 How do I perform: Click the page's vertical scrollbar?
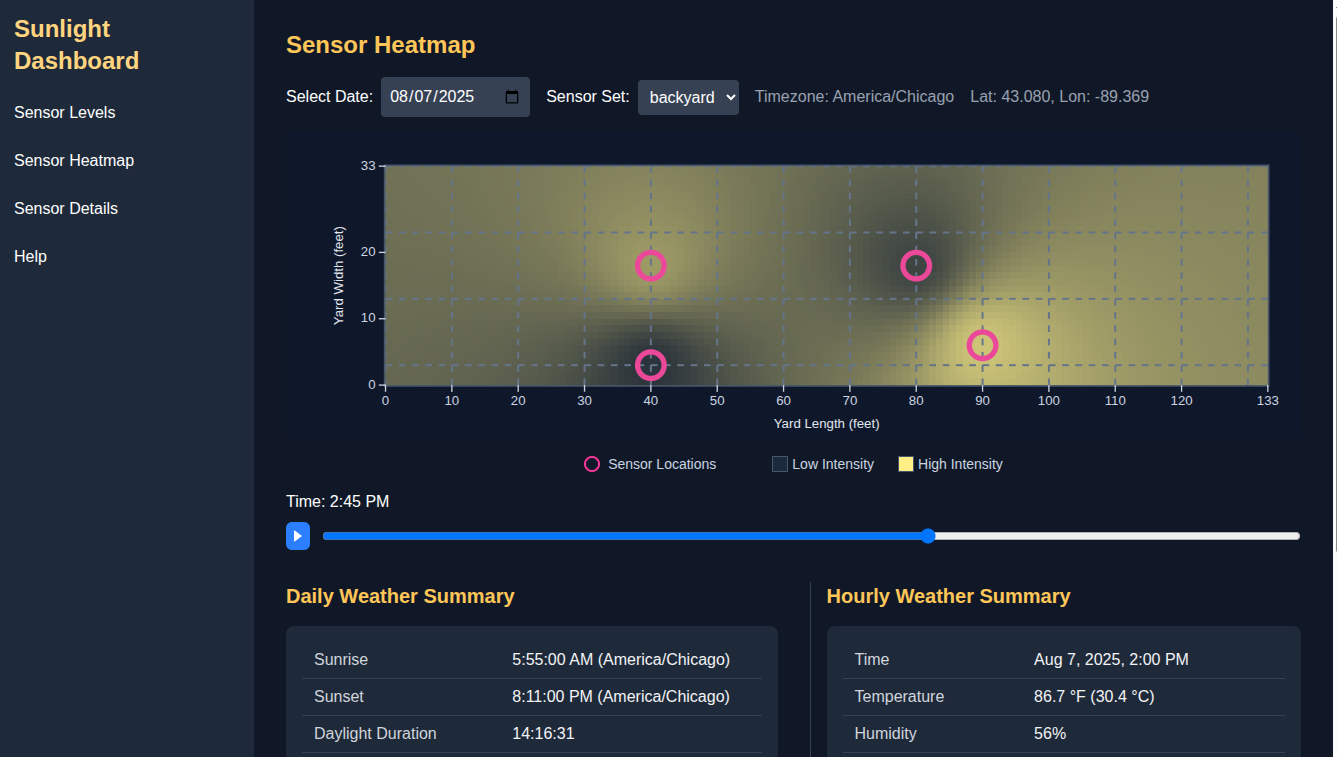click(x=1331, y=300)
